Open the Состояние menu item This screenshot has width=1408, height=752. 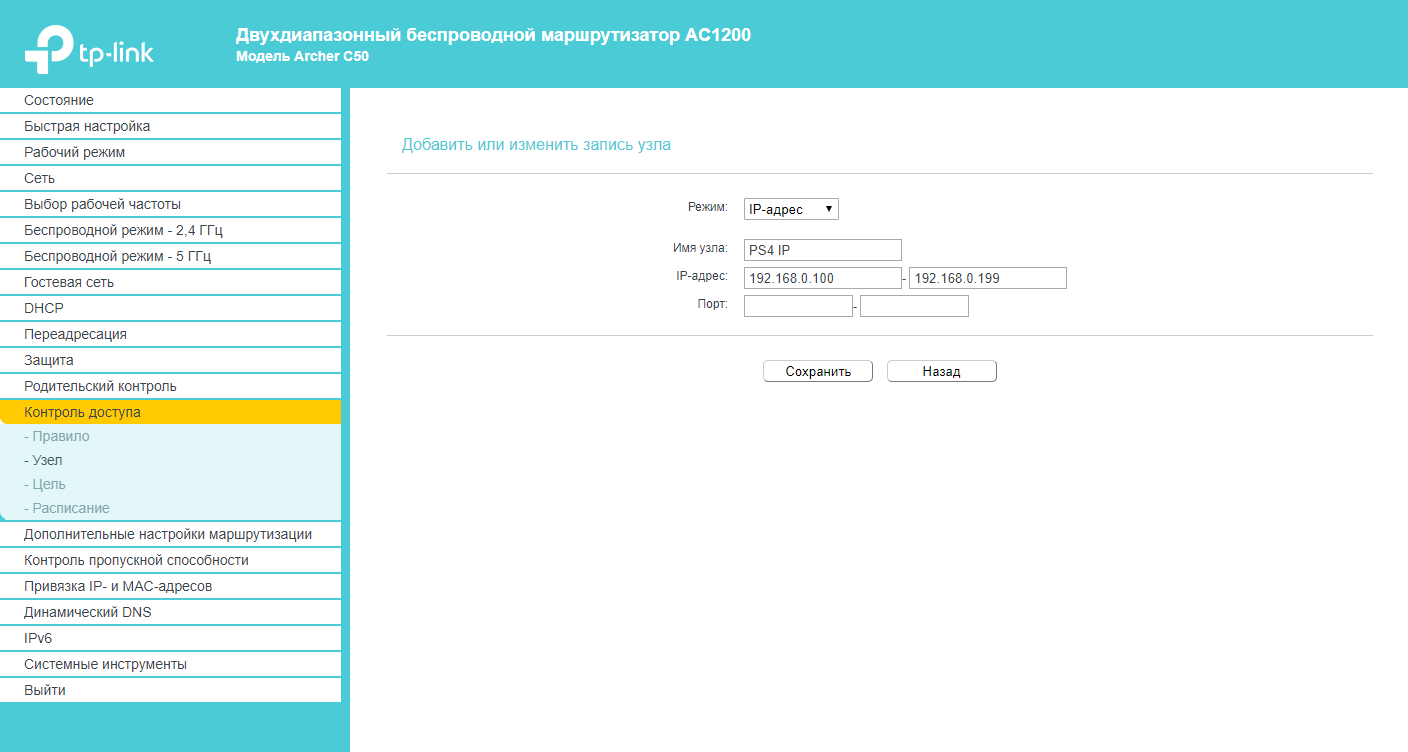click(x=170, y=100)
